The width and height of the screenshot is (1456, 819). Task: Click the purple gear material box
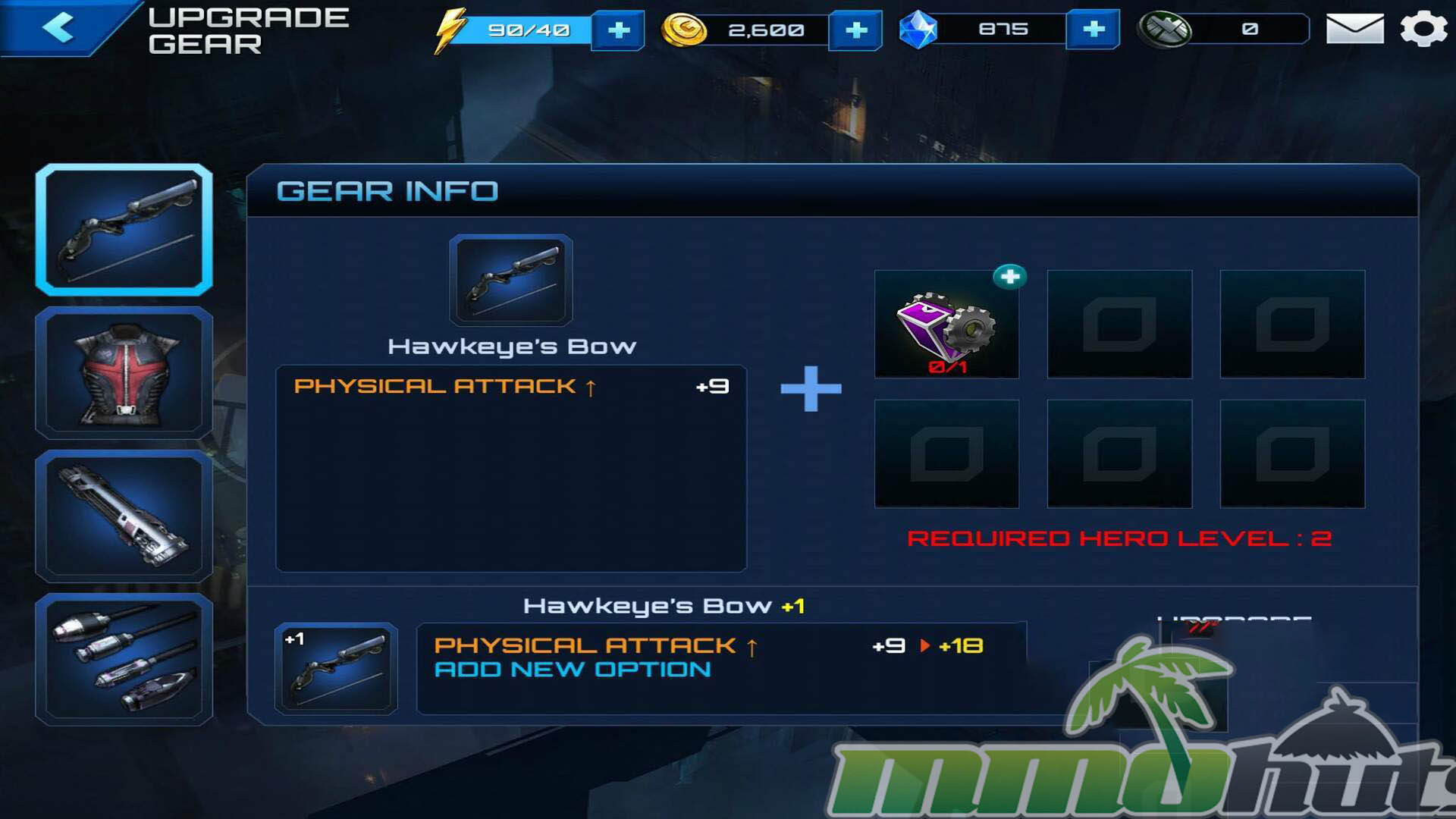(x=946, y=325)
